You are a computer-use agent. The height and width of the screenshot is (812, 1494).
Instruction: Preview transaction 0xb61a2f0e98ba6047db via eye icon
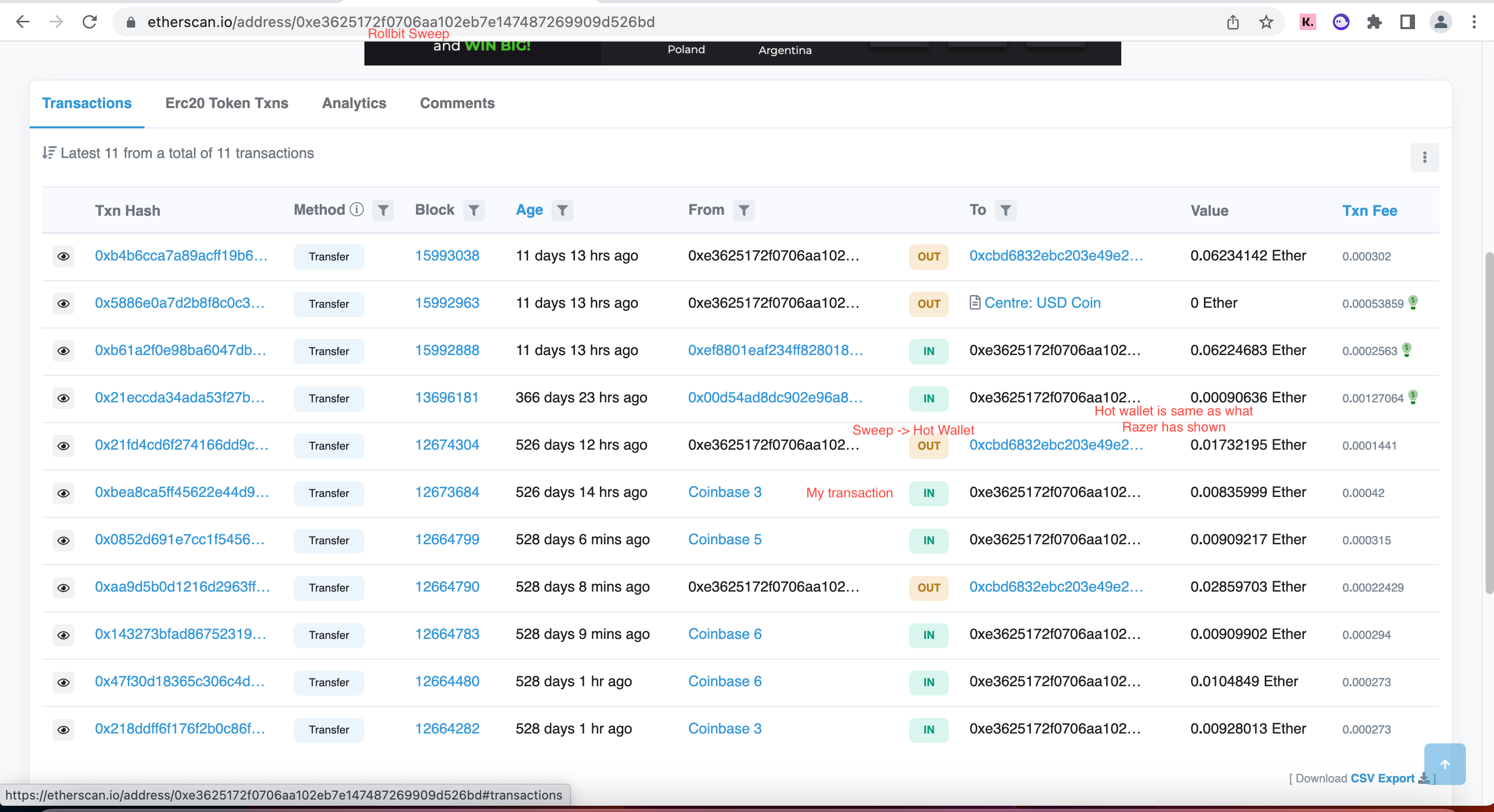pyautogui.click(x=63, y=351)
